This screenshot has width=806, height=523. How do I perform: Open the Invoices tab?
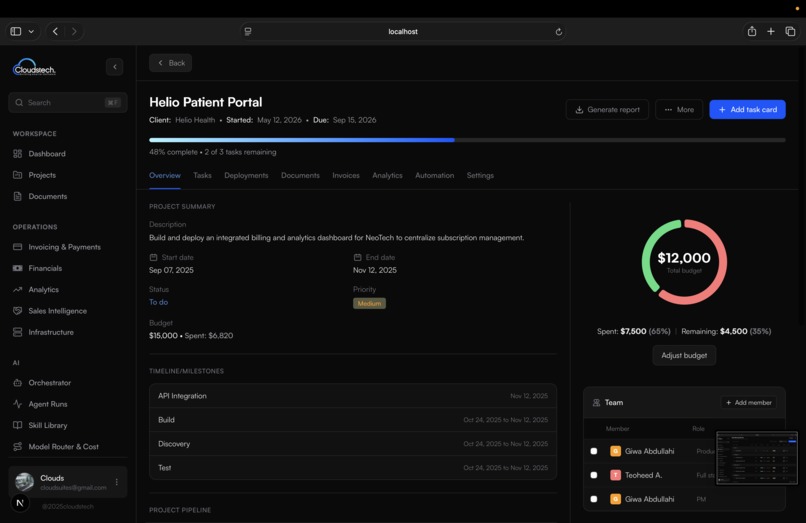click(346, 175)
